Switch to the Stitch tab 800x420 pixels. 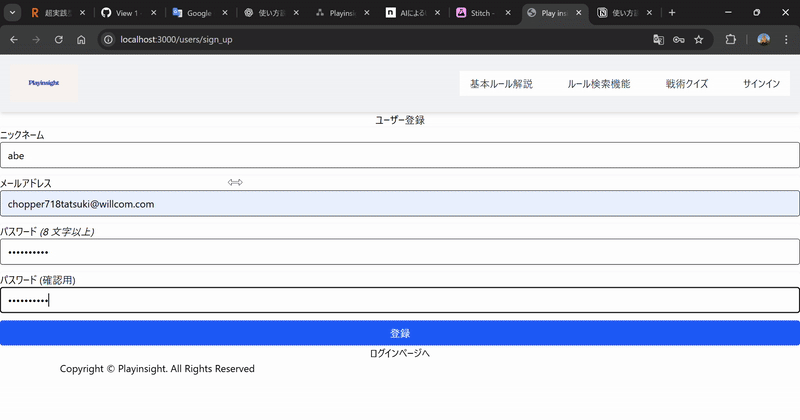coord(477,13)
